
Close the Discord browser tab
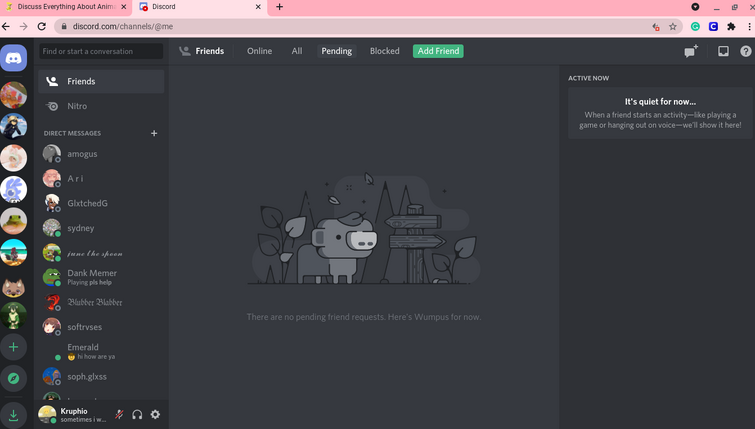[x=258, y=7]
